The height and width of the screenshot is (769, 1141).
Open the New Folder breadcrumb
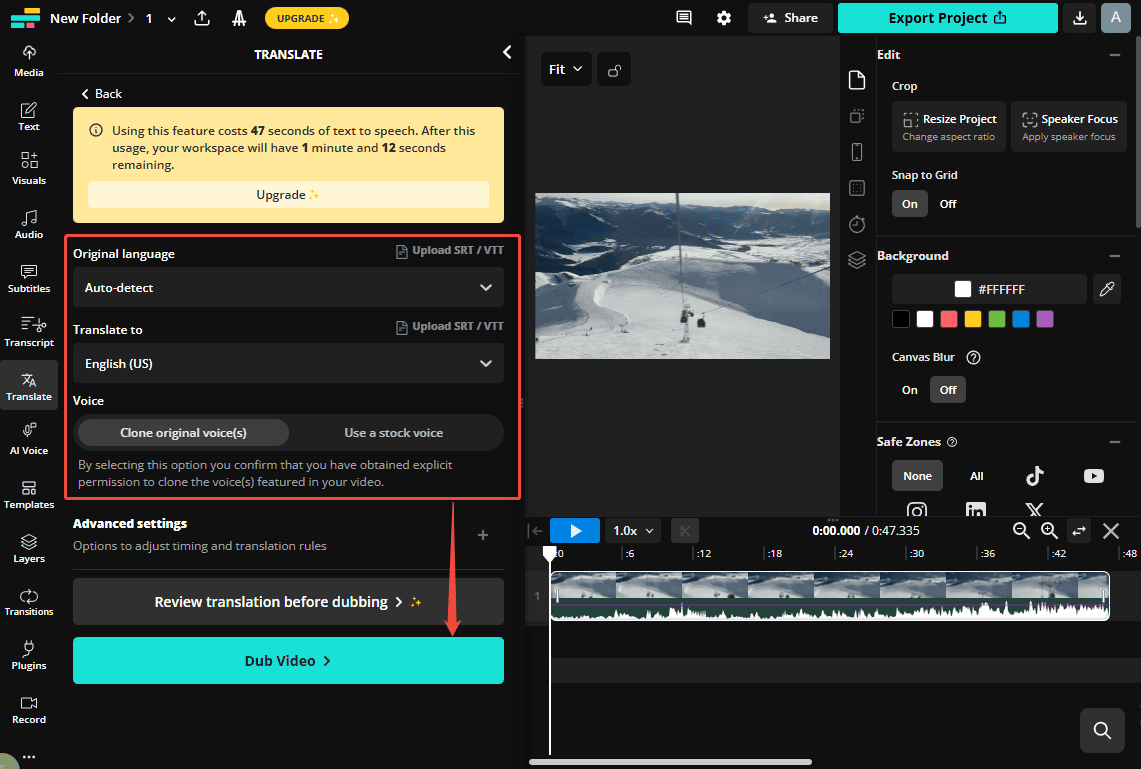click(x=86, y=17)
